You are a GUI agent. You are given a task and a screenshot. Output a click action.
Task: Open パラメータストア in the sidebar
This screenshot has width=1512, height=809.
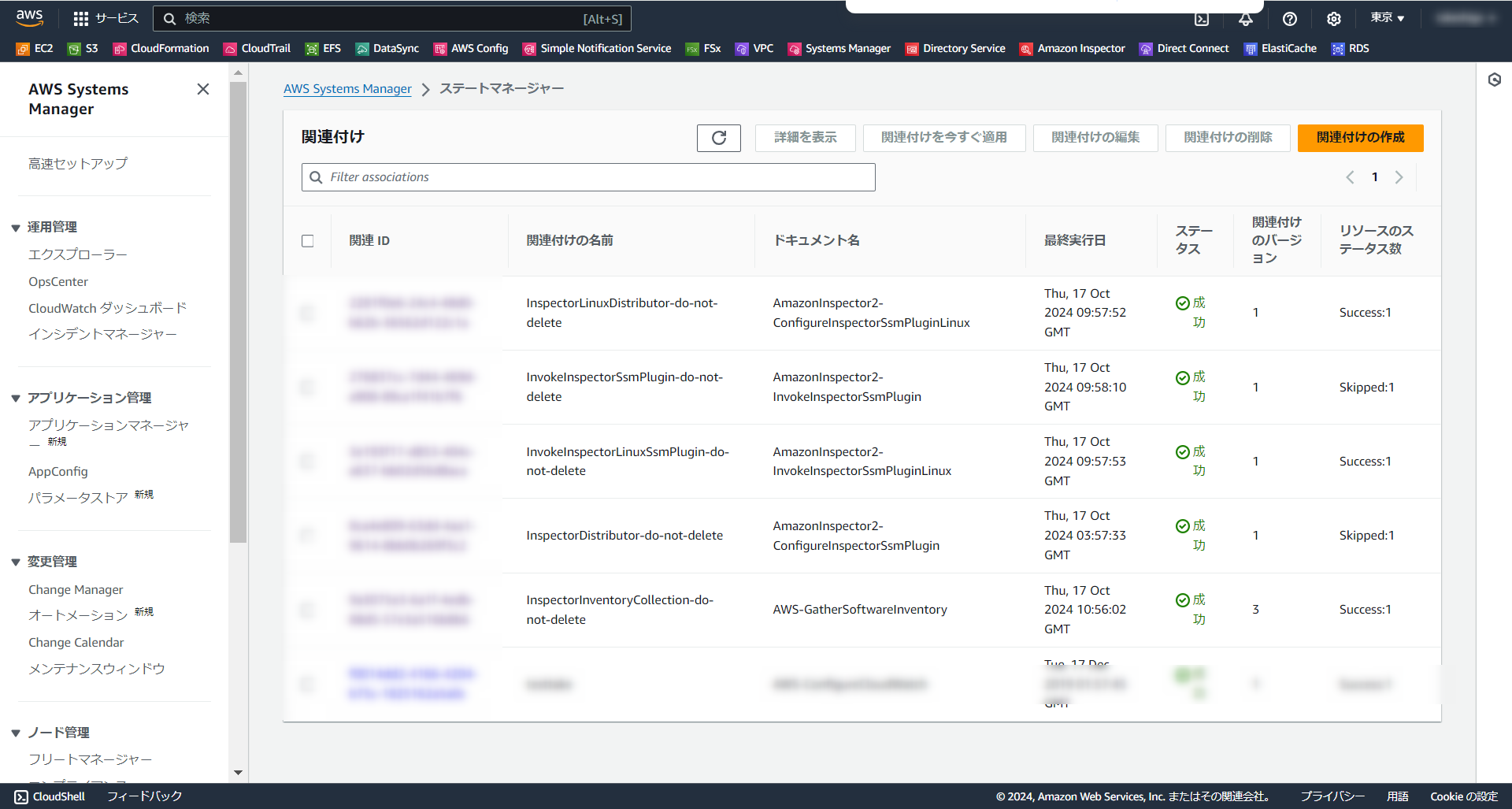(x=78, y=498)
